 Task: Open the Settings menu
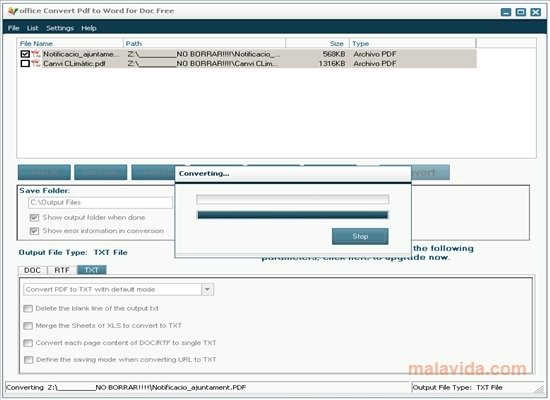(60, 28)
